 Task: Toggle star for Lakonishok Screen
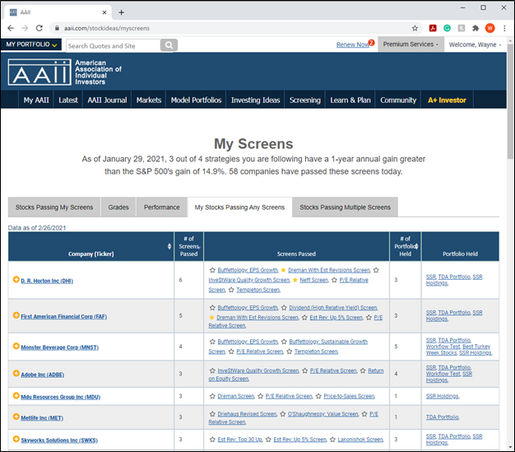[332, 440]
